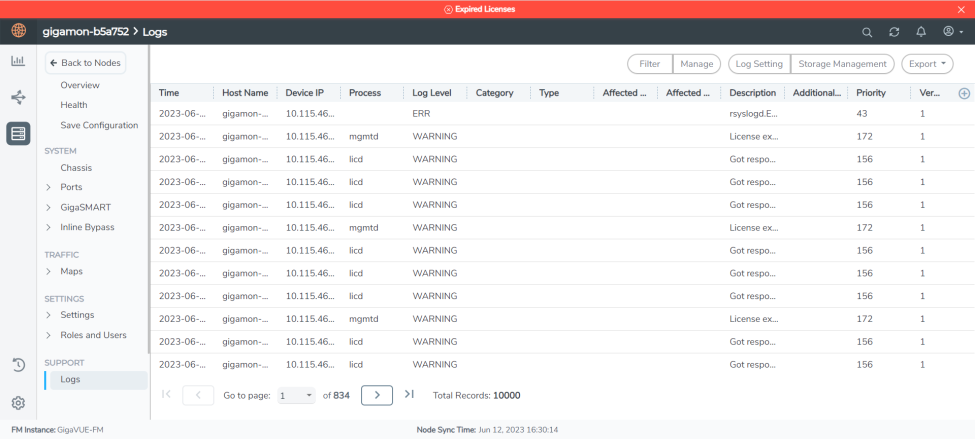The height and width of the screenshot is (439, 975).
Task: Open the user account menu
Action: pyautogui.click(x=952, y=32)
